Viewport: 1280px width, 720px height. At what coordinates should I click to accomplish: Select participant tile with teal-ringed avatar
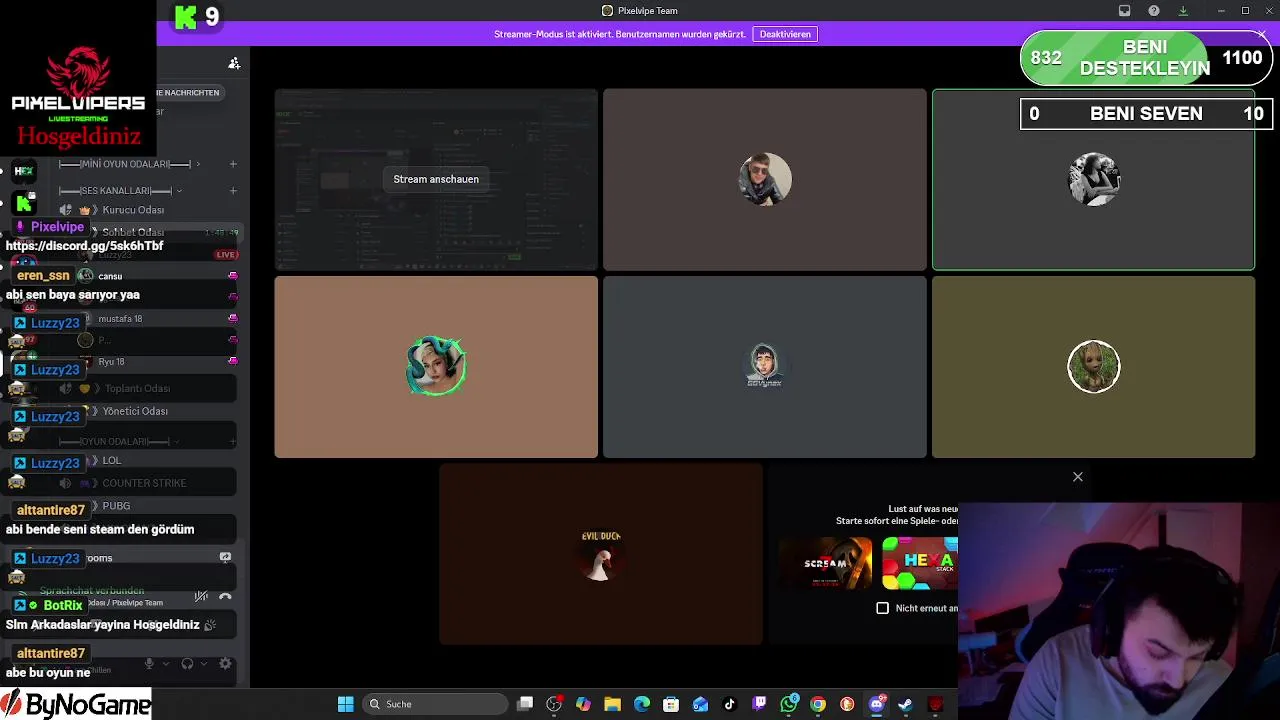436,367
